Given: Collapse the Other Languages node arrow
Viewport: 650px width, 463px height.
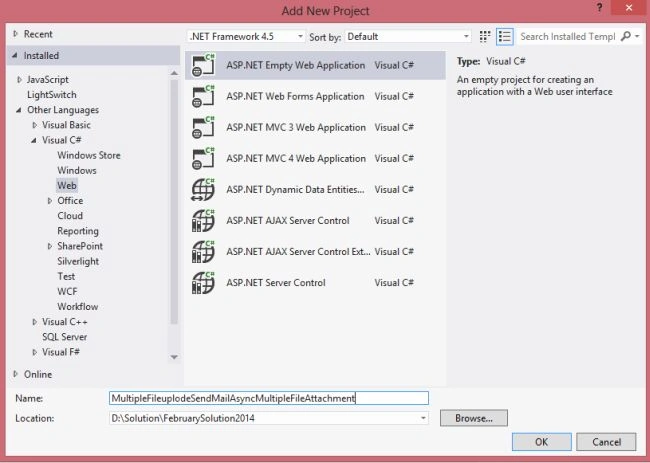Looking at the screenshot, I should (x=19, y=110).
